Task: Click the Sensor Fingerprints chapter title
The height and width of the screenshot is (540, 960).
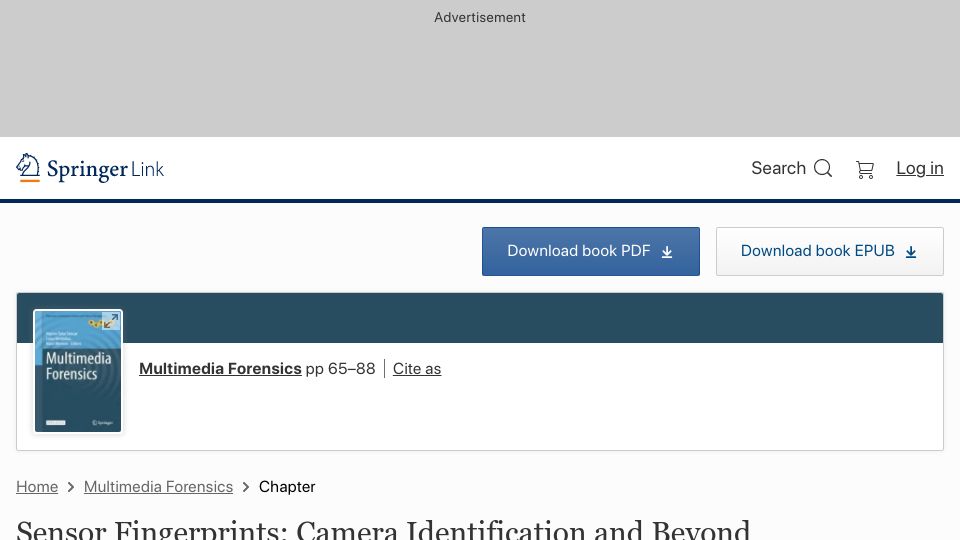Action: click(383, 529)
